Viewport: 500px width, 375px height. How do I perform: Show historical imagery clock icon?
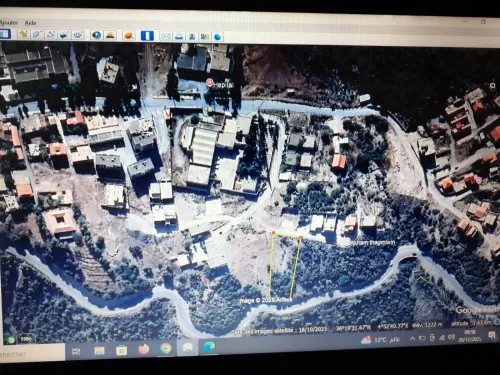pyautogui.click(x=97, y=35)
